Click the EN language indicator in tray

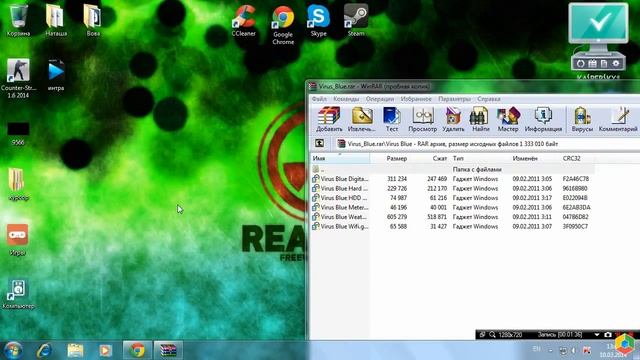[537, 349]
